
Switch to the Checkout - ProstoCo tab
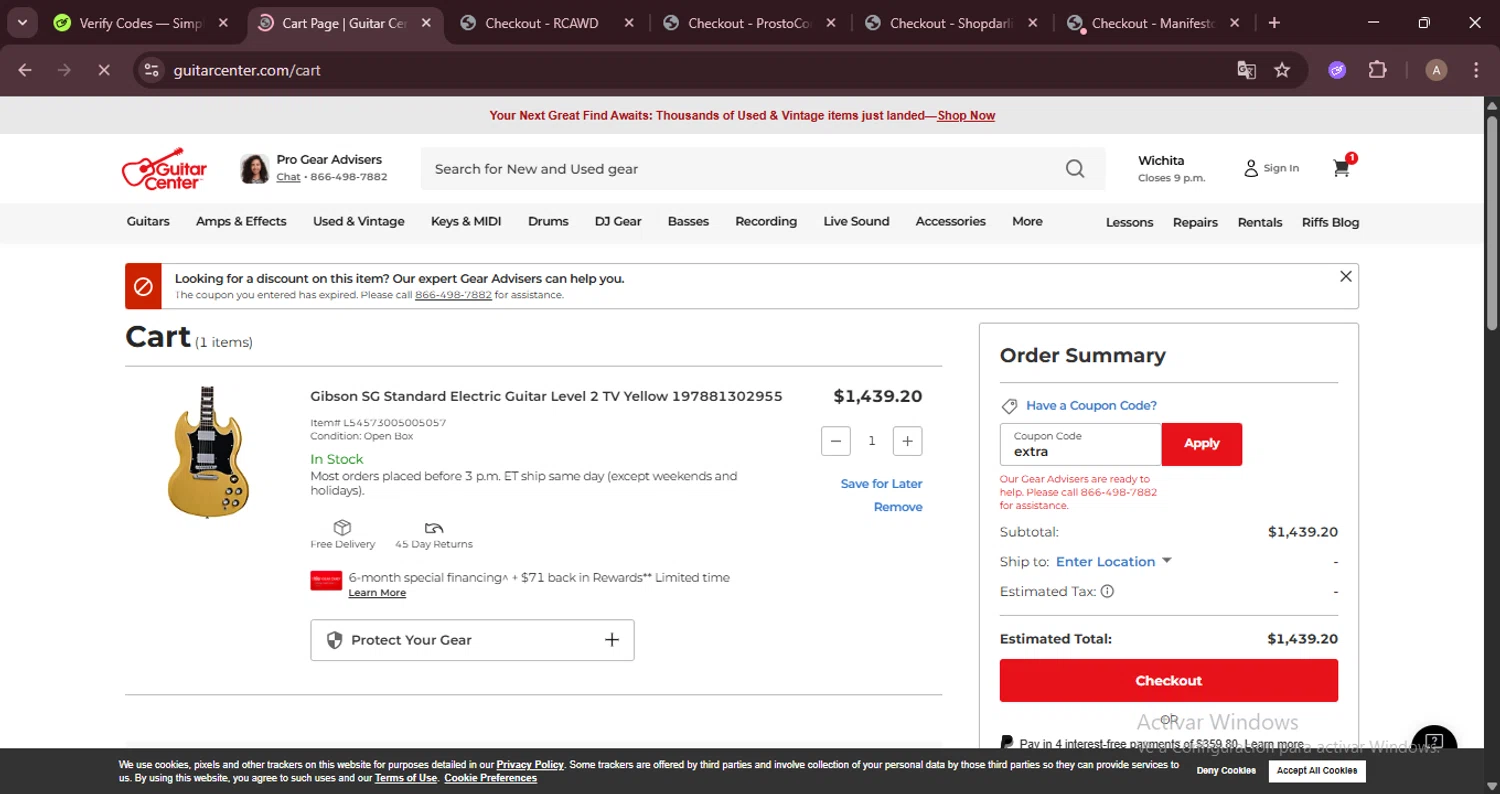pos(750,22)
